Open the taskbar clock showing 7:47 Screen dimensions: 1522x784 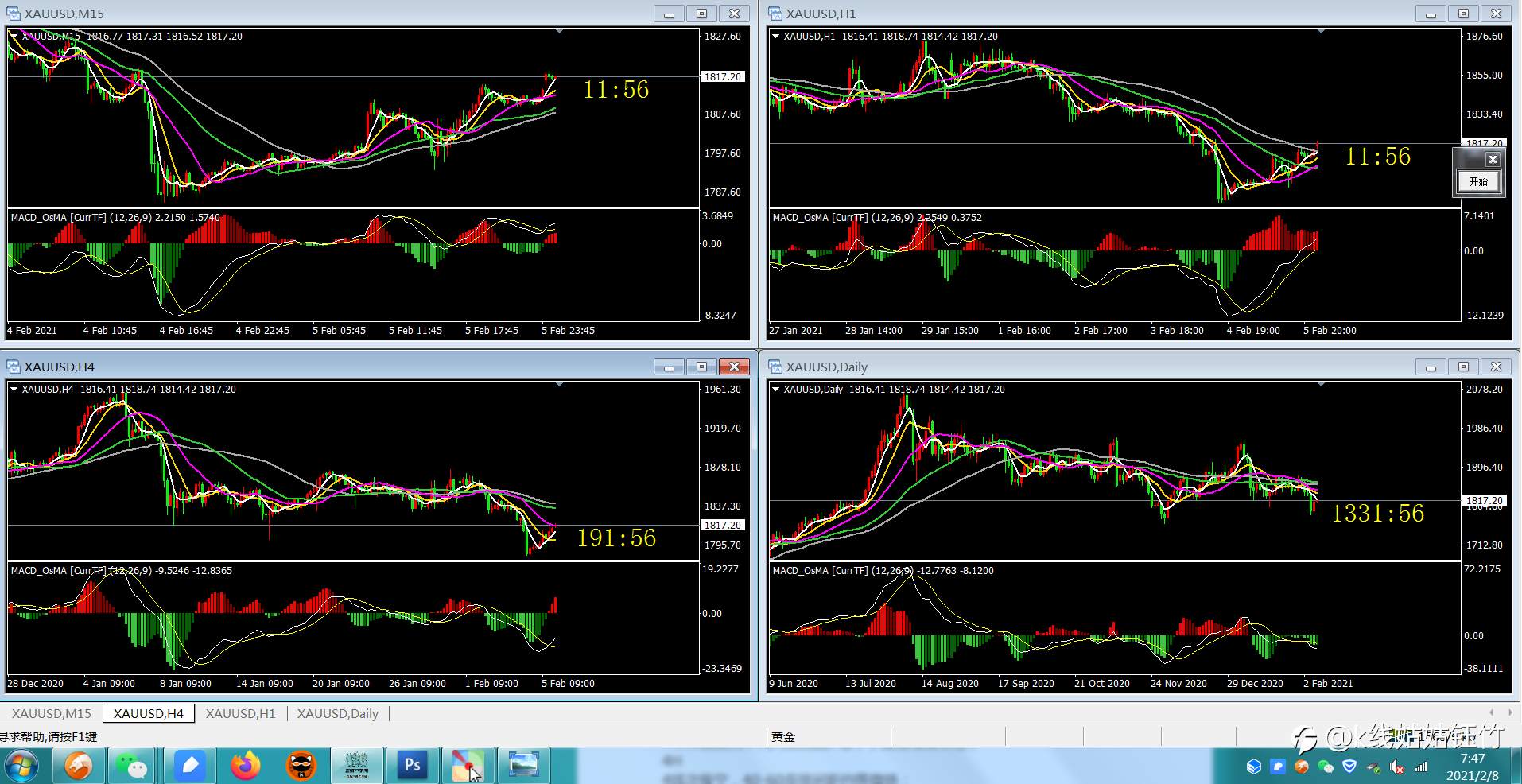click(1473, 767)
